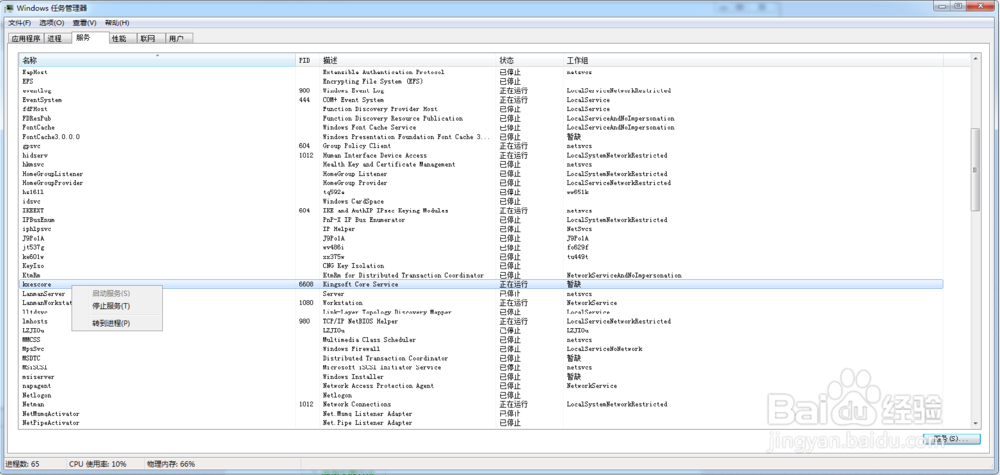Click the 物理内存: 66% status entry
This screenshot has width=1000, height=475.
click(x=171, y=464)
